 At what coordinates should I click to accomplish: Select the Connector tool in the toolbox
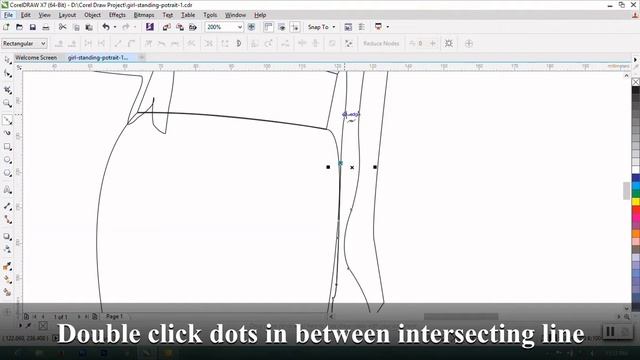pos(7,220)
